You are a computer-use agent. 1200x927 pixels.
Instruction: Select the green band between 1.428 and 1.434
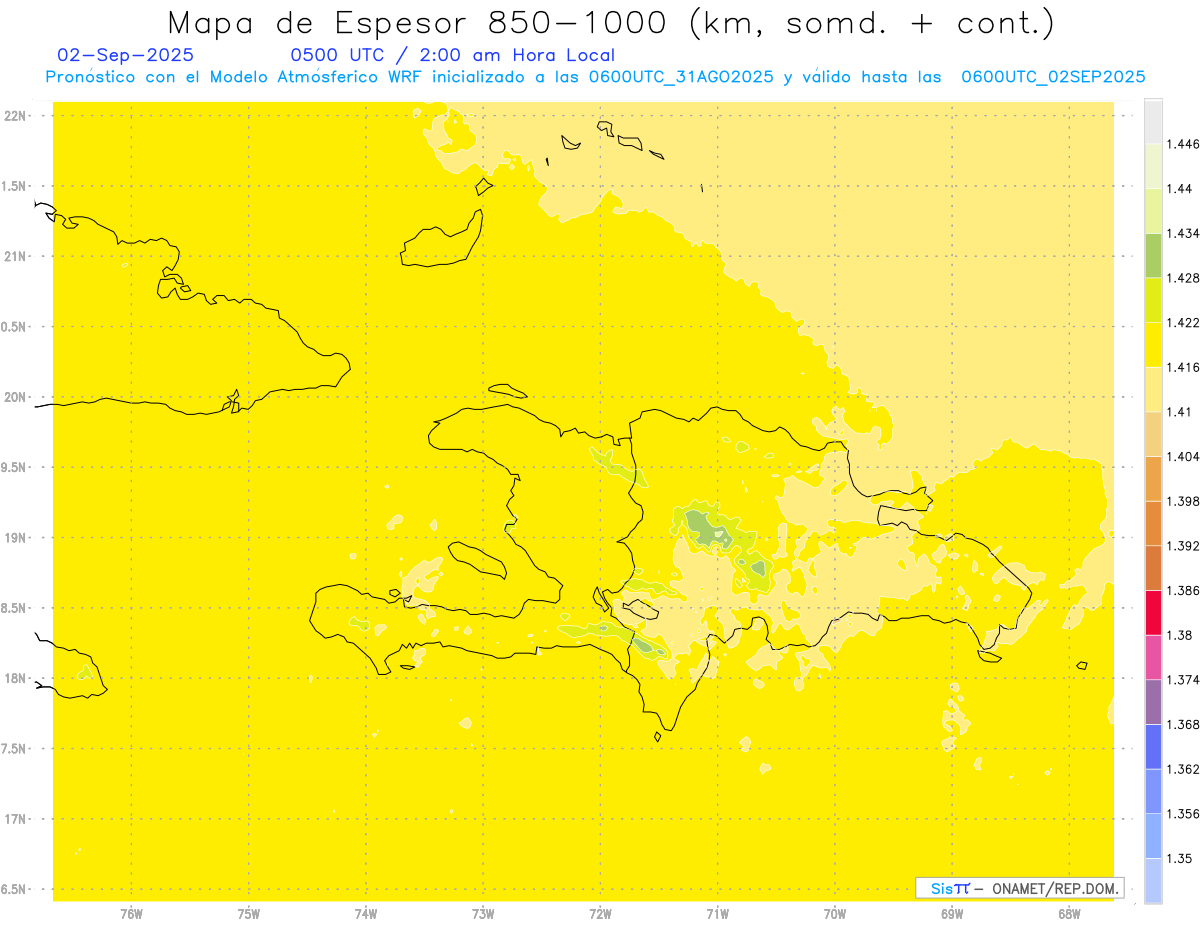pyautogui.click(x=1153, y=255)
